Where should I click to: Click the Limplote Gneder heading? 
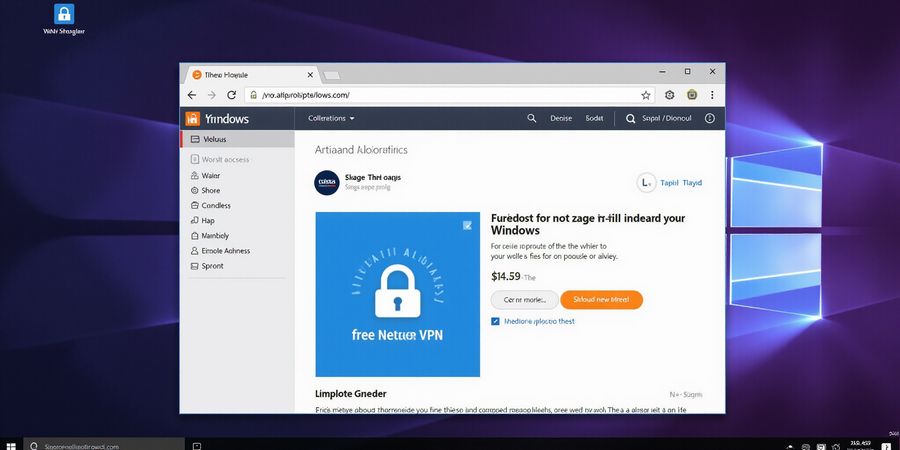[351, 394]
